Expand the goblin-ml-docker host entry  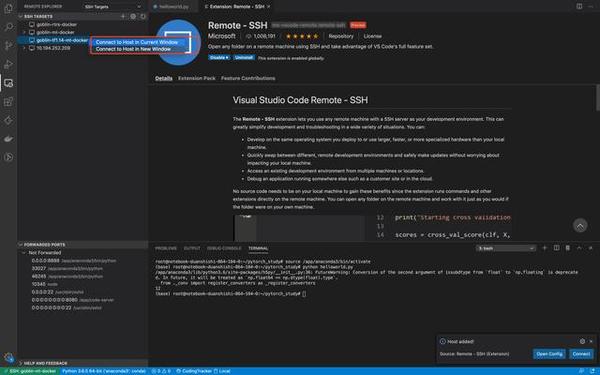[24, 33]
